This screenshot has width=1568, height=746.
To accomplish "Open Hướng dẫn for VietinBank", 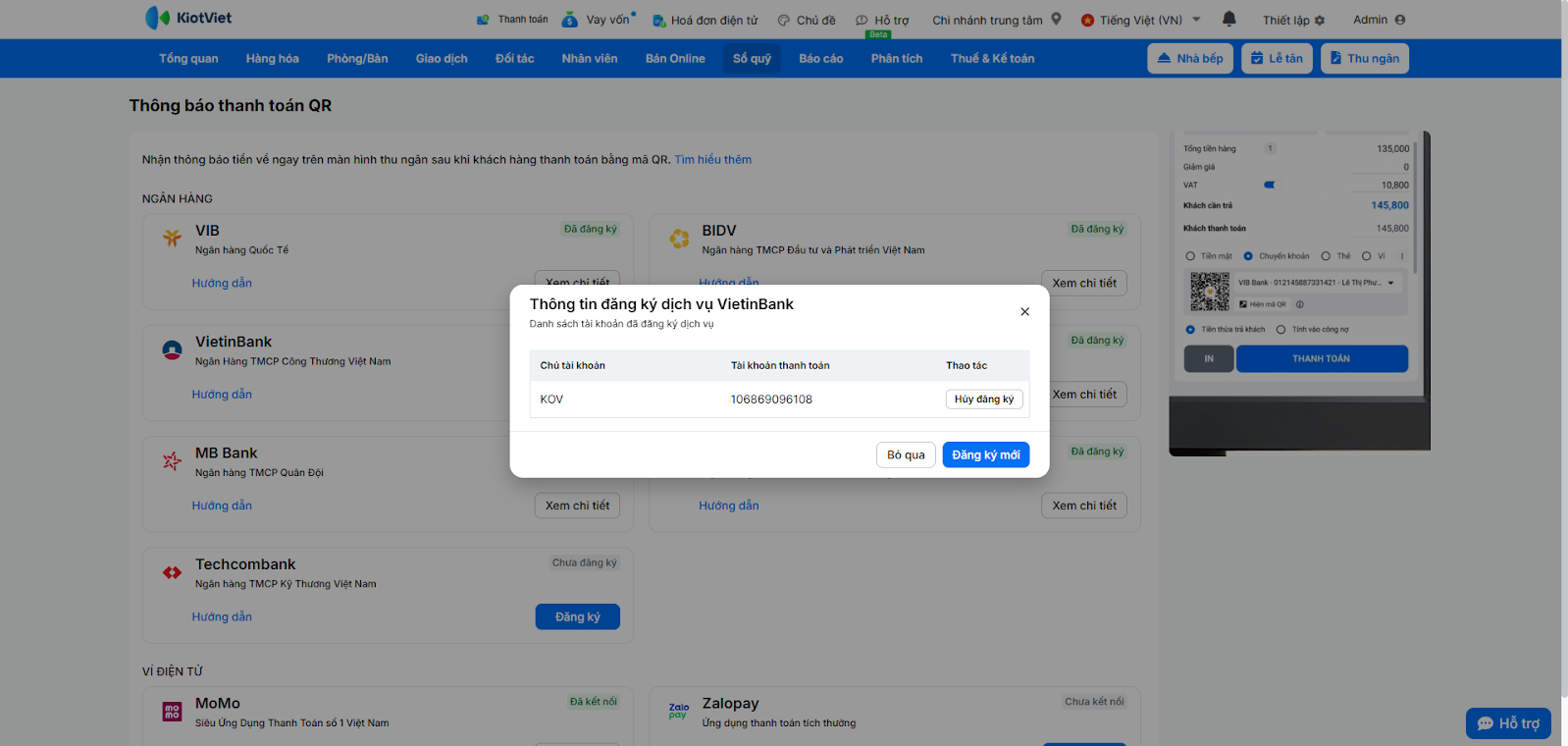I will click(x=222, y=395).
